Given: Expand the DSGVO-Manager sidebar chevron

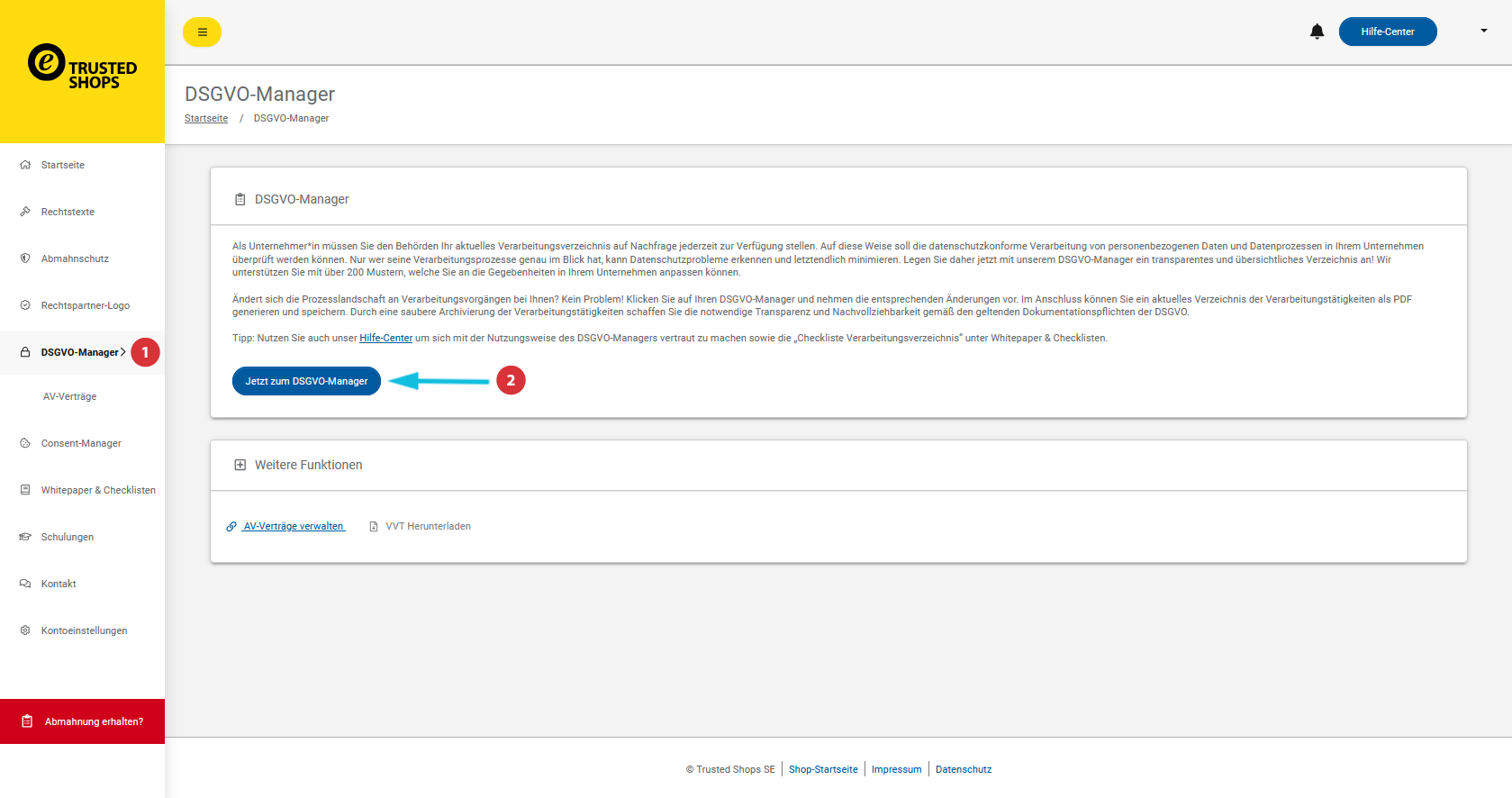Looking at the screenshot, I should (123, 352).
